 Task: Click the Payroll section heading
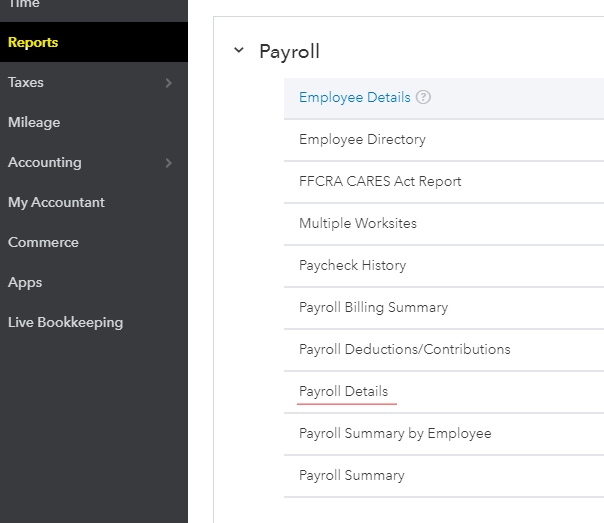[x=289, y=52]
